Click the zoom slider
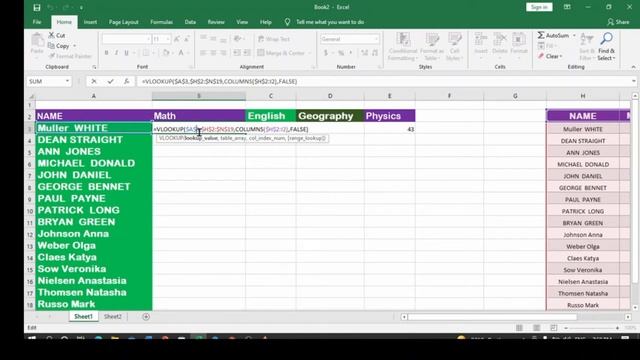This screenshot has height=360, width=640. point(591,328)
